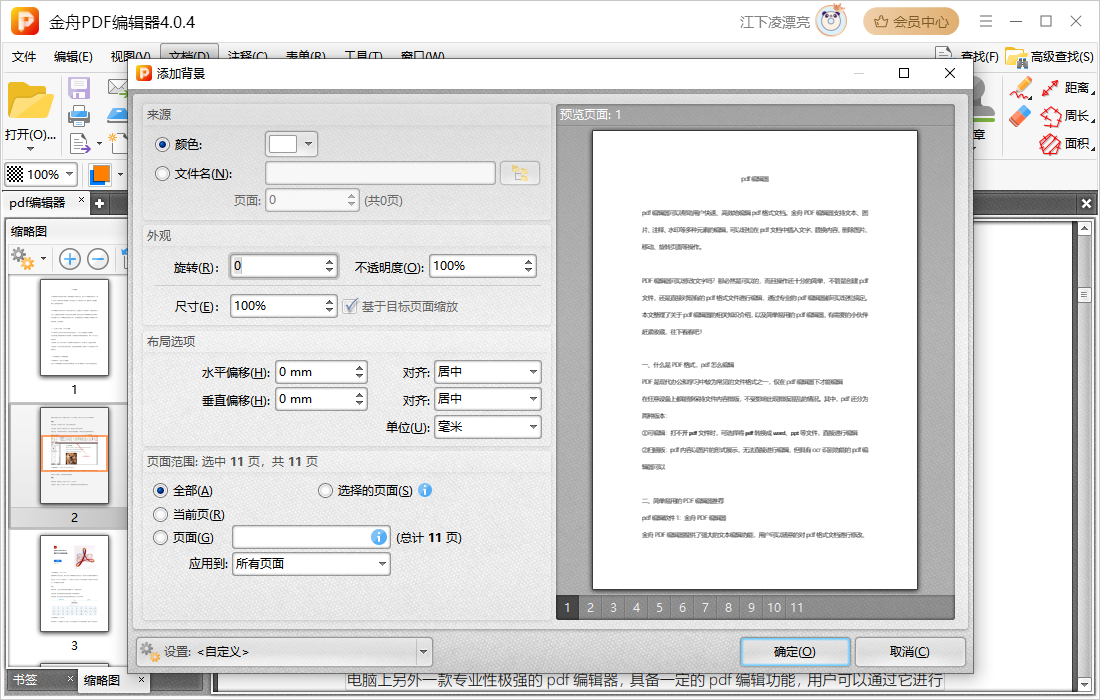Viewport: 1100px width, 700px height.
Task: Click the orange fill color swatch in toolbar
Action: 100,174
